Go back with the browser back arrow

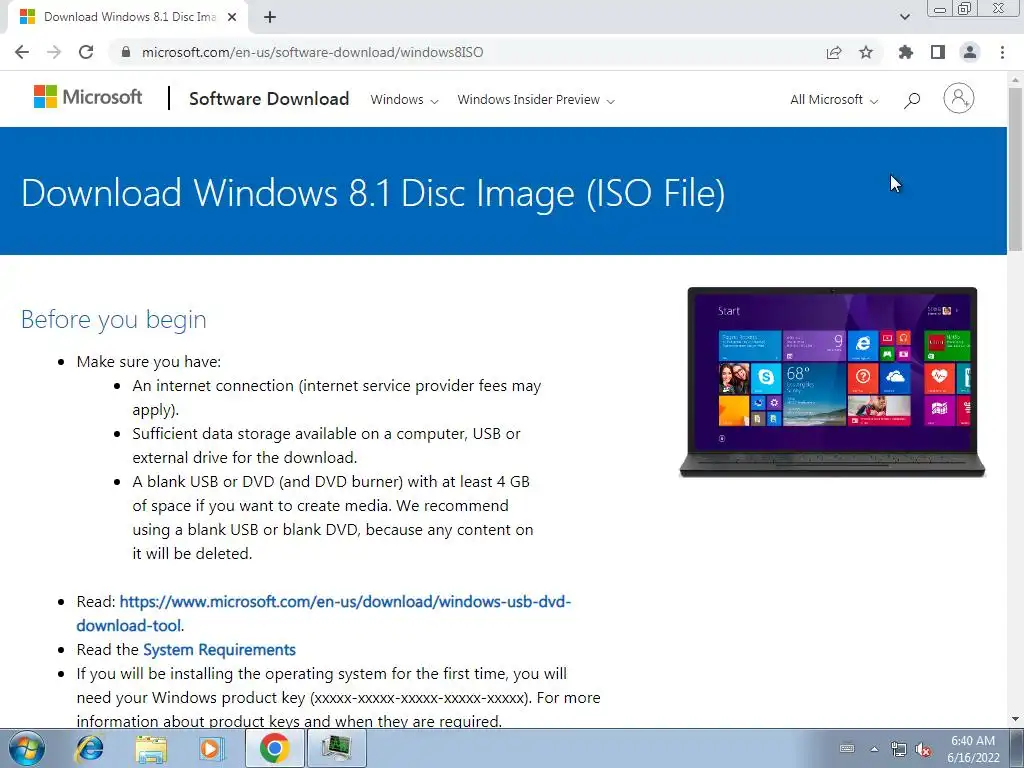22,52
